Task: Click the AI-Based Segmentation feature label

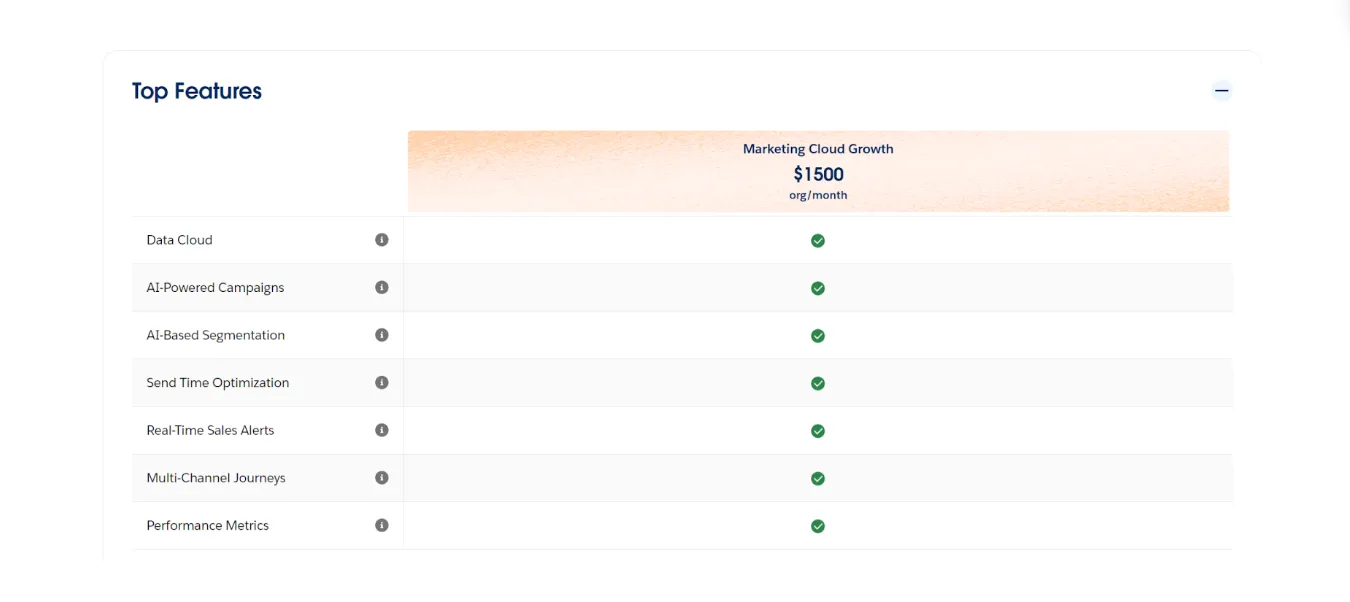Action: pyautogui.click(x=216, y=336)
